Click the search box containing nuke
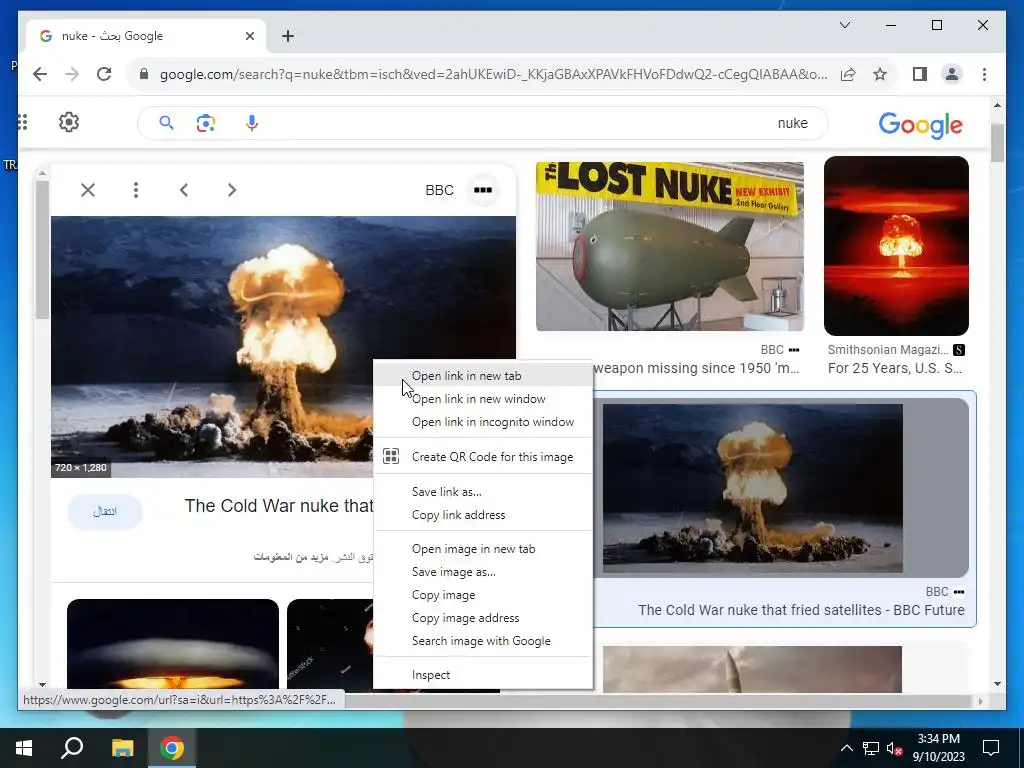The height and width of the screenshot is (768, 1024). [x=483, y=123]
